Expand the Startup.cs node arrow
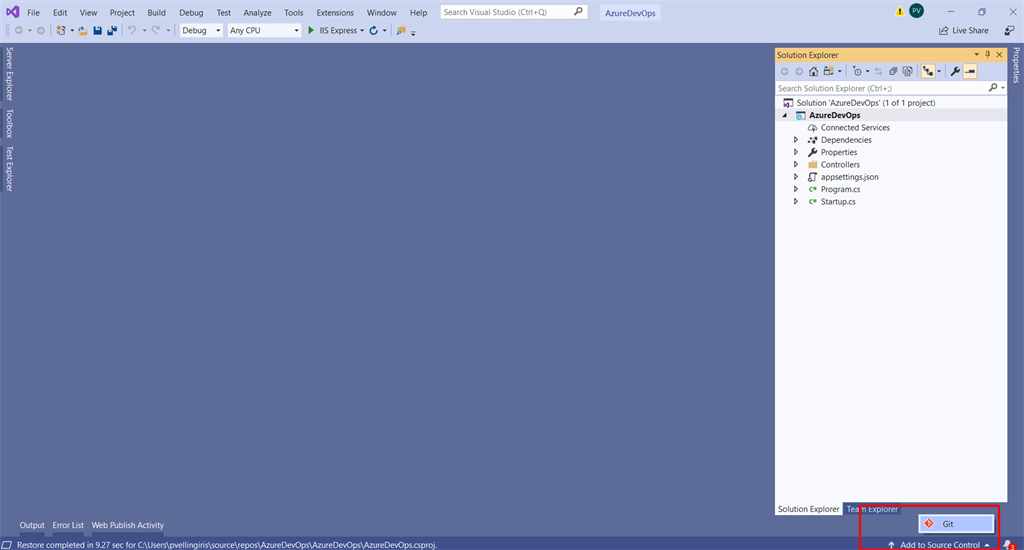Screen dimensions: 1024x550 (x=795, y=202)
